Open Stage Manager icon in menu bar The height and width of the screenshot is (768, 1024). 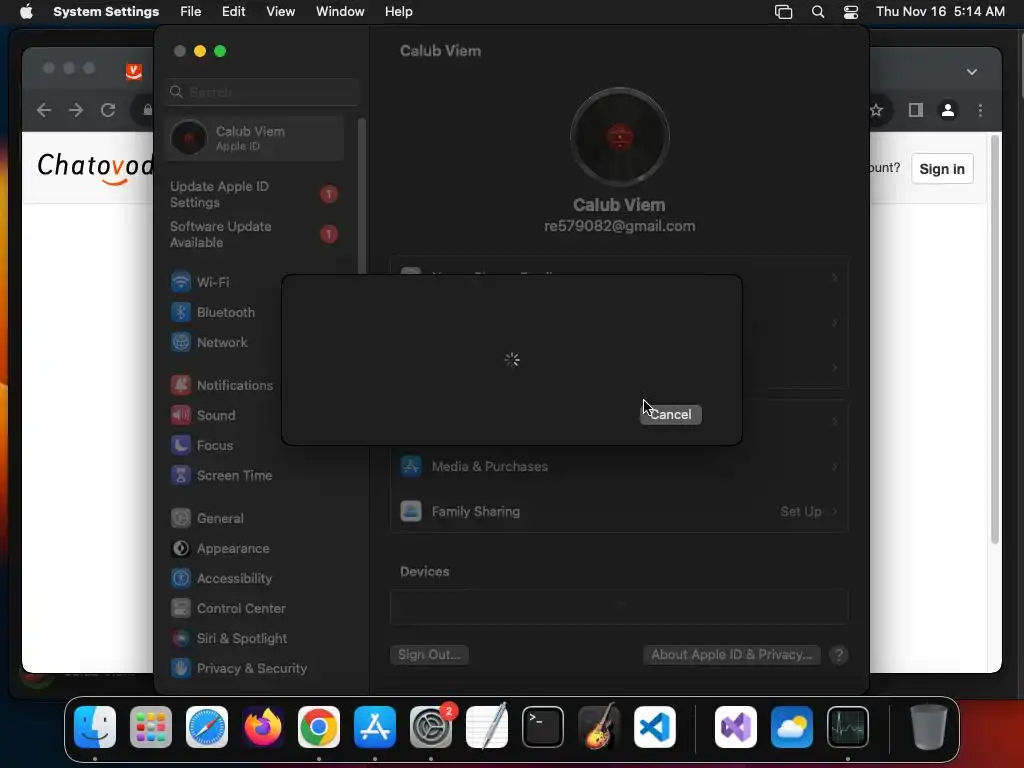(x=783, y=12)
